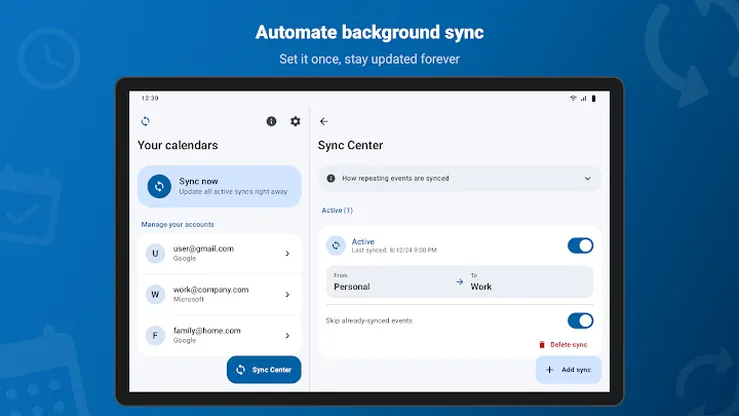Open family@home.com account chevron

click(x=287, y=335)
